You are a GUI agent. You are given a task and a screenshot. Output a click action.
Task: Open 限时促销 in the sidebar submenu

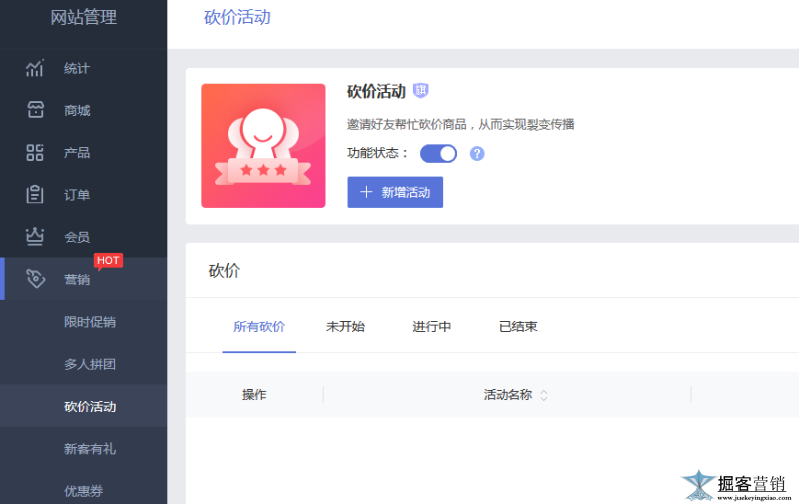(90, 322)
